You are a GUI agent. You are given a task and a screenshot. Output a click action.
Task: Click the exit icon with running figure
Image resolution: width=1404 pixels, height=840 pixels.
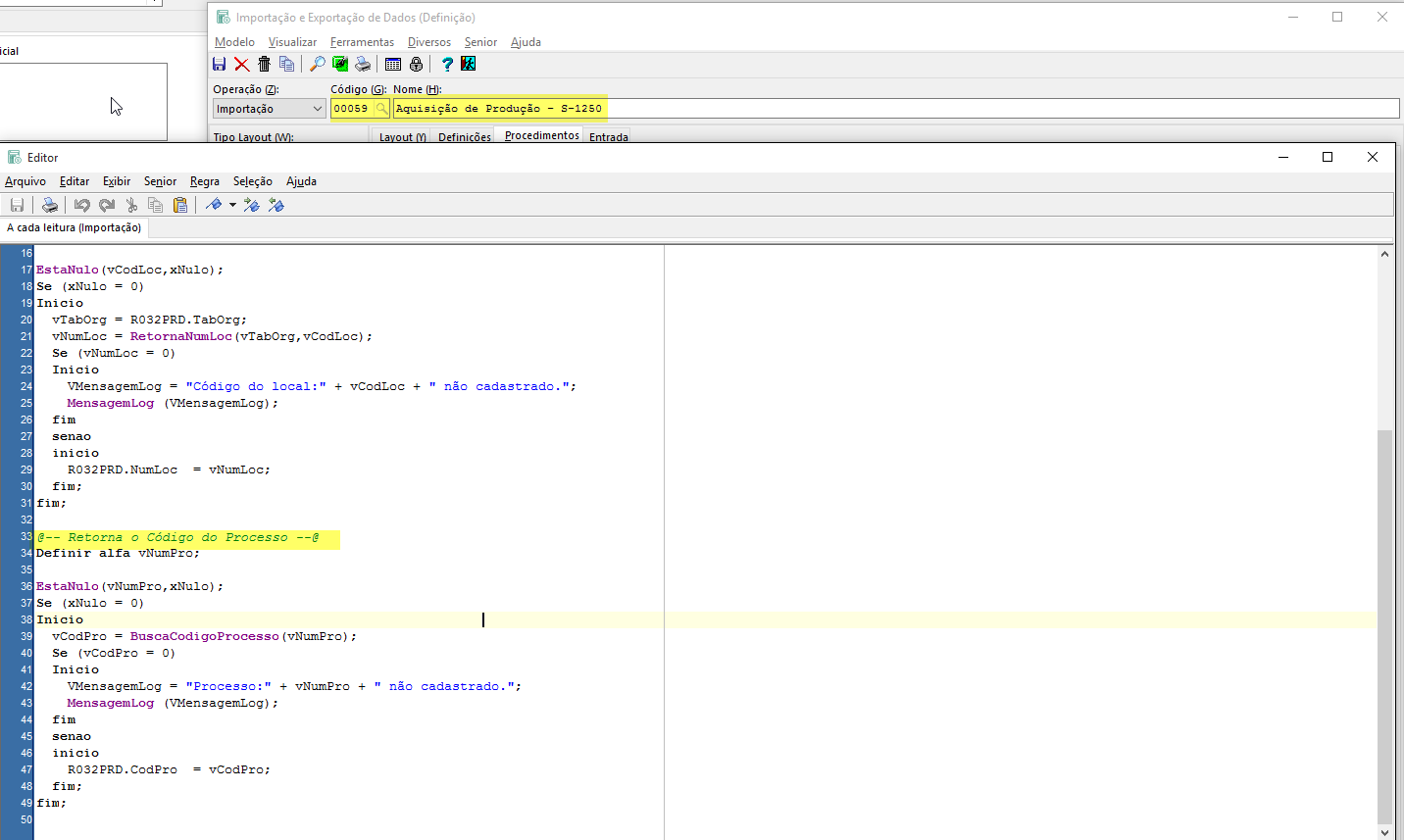[469, 65]
